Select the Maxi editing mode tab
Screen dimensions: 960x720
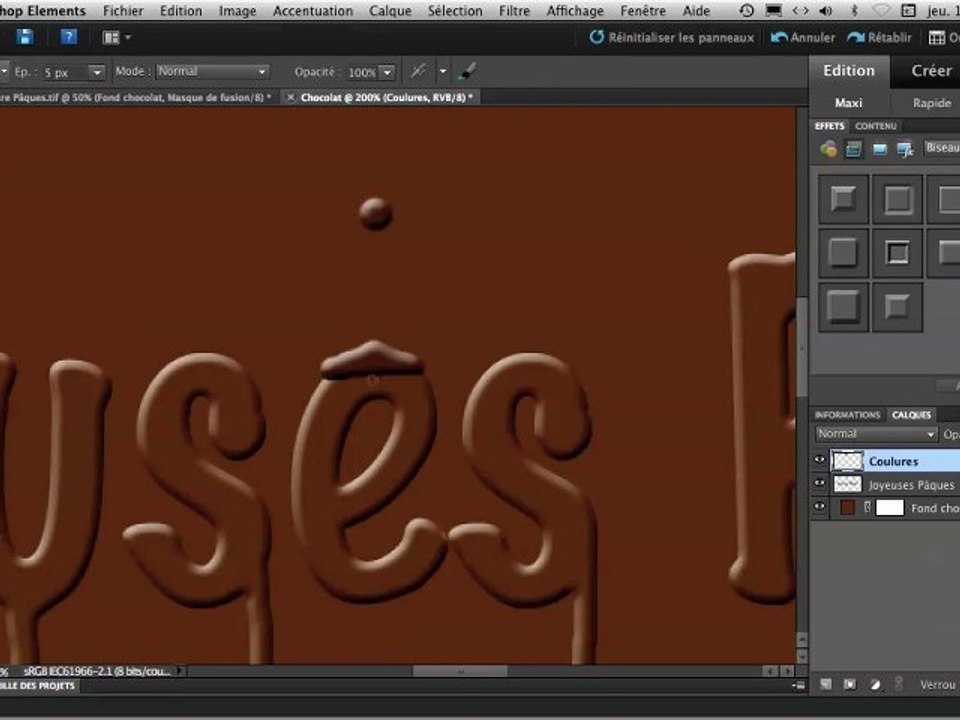pos(849,103)
